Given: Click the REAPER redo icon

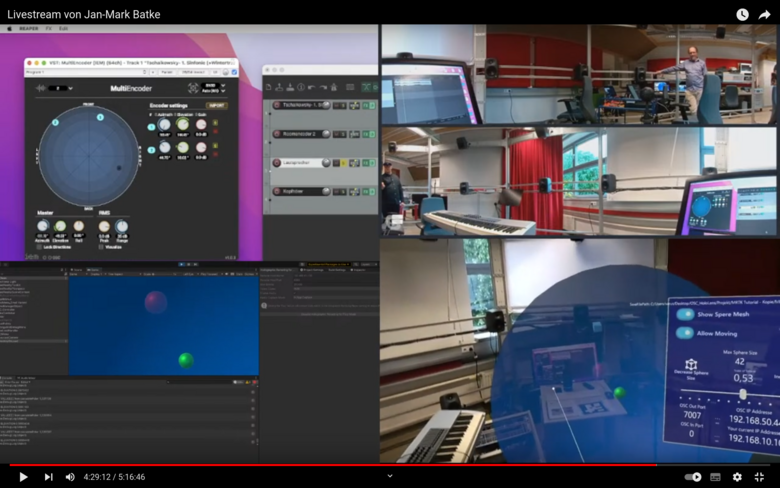Looking at the screenshot, I should click(323, 87).
